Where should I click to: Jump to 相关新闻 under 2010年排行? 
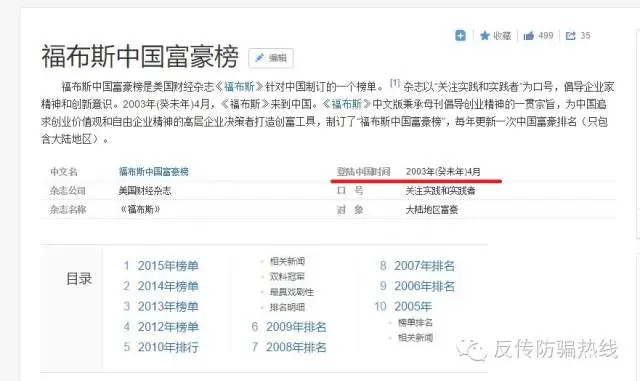click(287, 261)
